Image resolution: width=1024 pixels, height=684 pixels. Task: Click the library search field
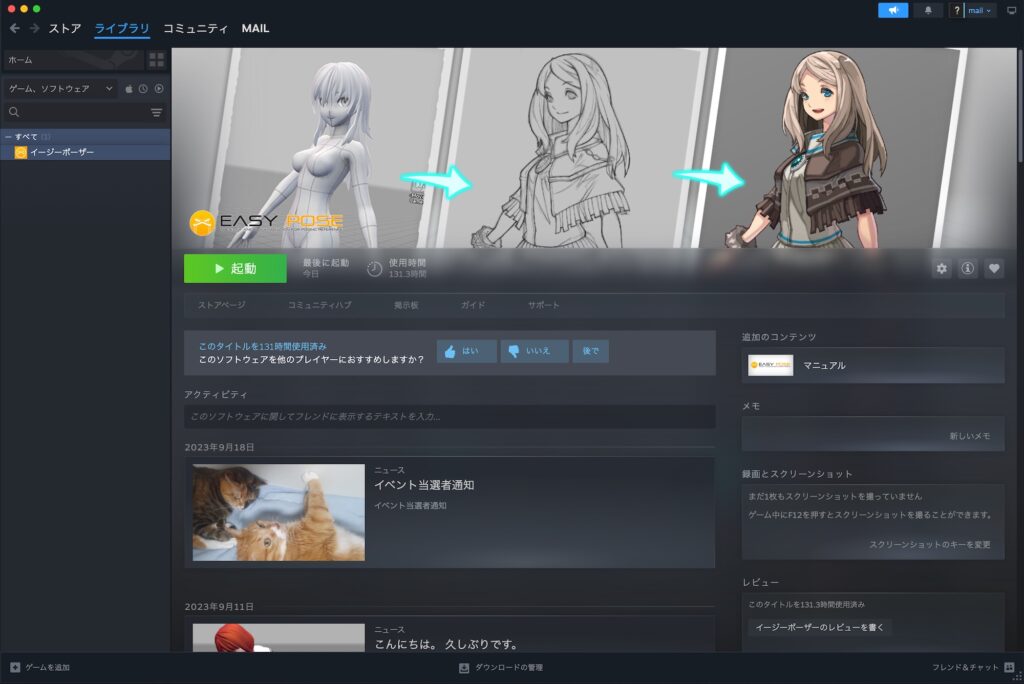click(x=76, y=112)
